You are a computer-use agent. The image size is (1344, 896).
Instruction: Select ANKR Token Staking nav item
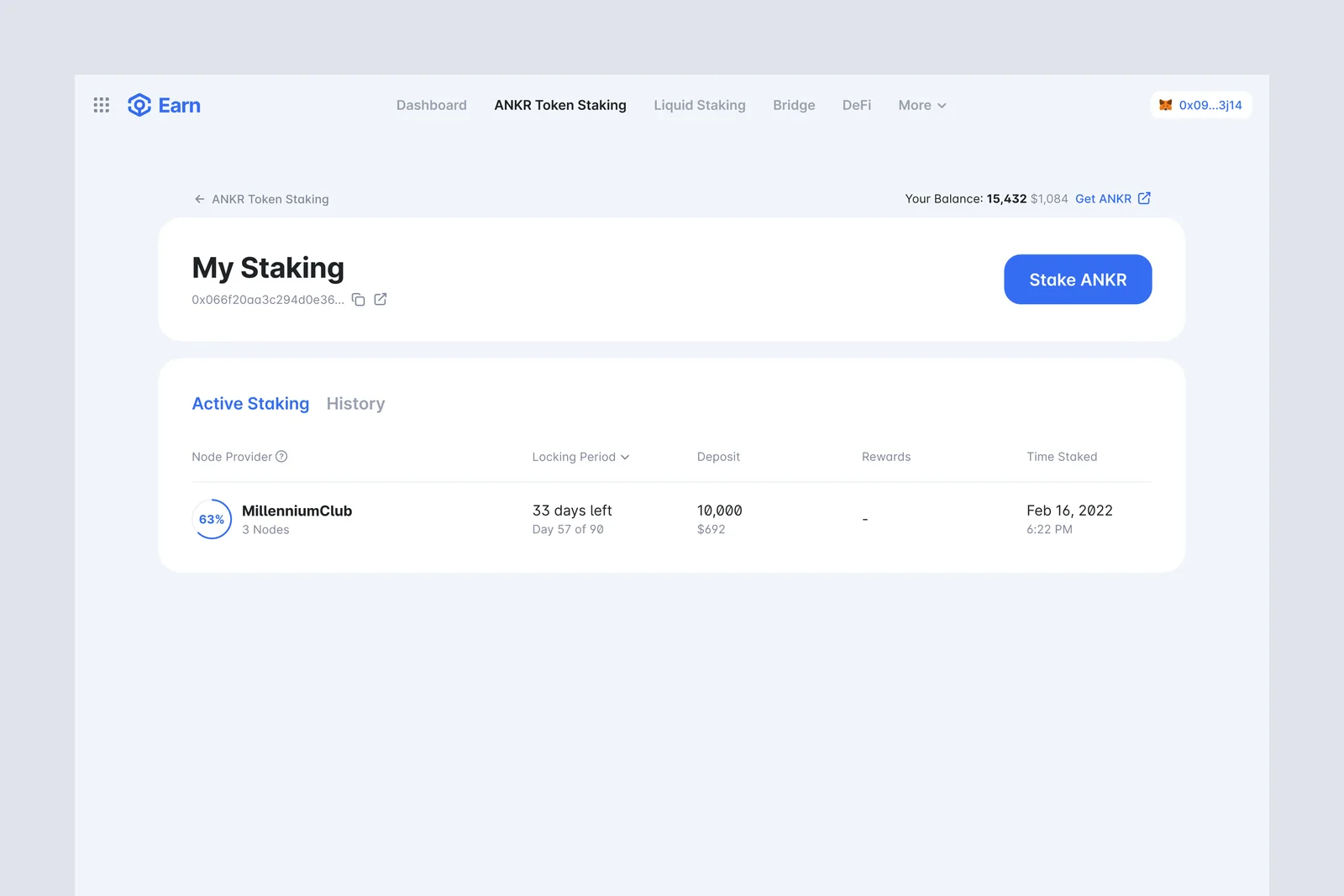[560, 105]
